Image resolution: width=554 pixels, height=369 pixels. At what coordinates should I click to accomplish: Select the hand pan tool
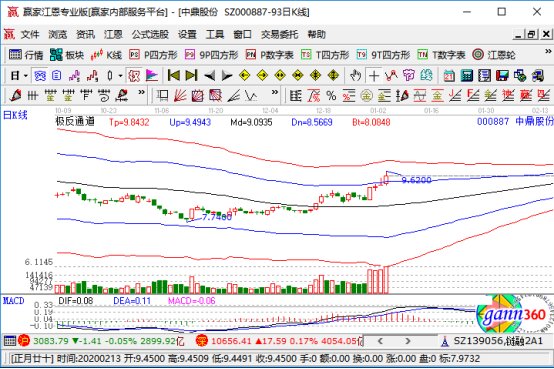coord(355,76)
